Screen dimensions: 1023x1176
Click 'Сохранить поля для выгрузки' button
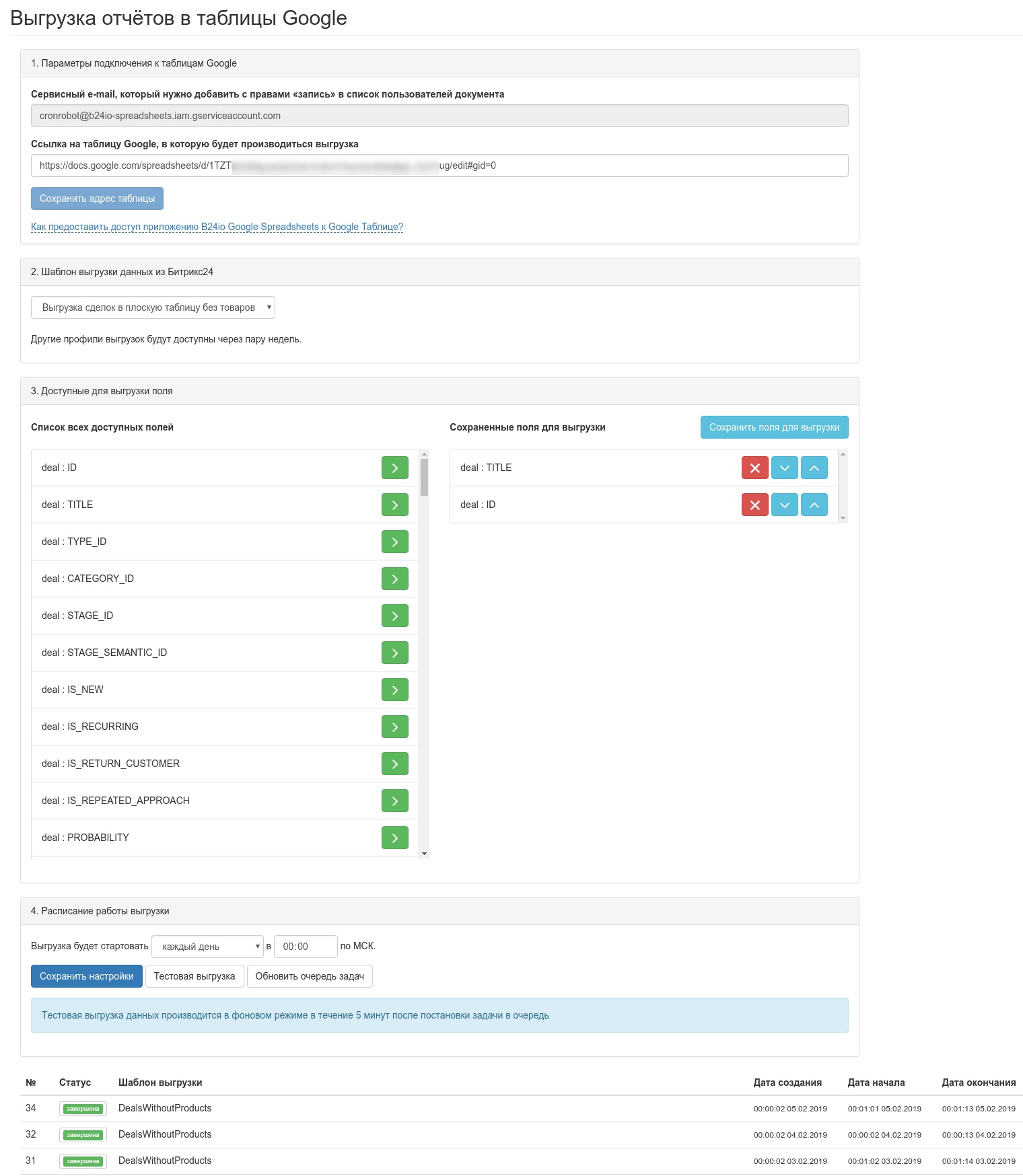pos(774,427)
